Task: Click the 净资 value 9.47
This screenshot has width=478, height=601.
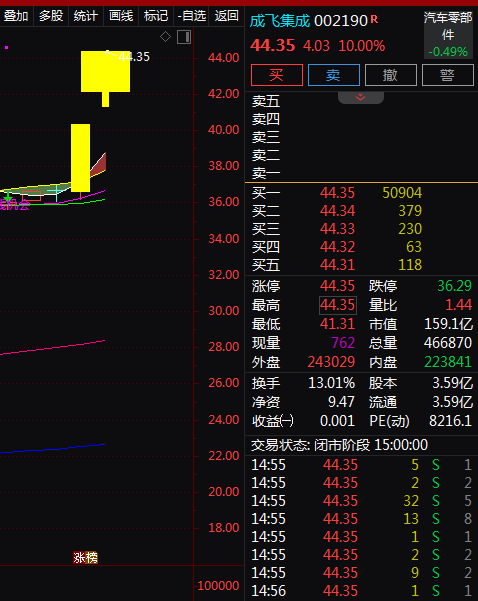Action: click(341, 402)
